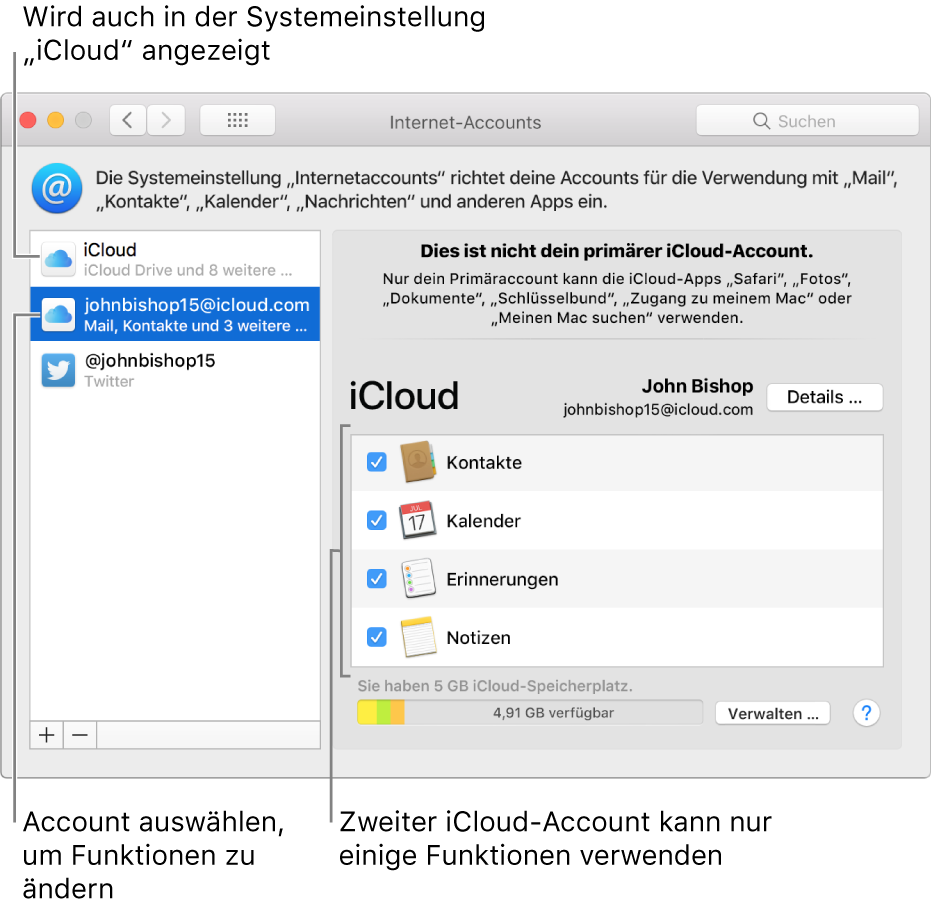Viewport: 931px width, 910px height.
Task: Click into the Suchen search field
Action: pos(808,121)
